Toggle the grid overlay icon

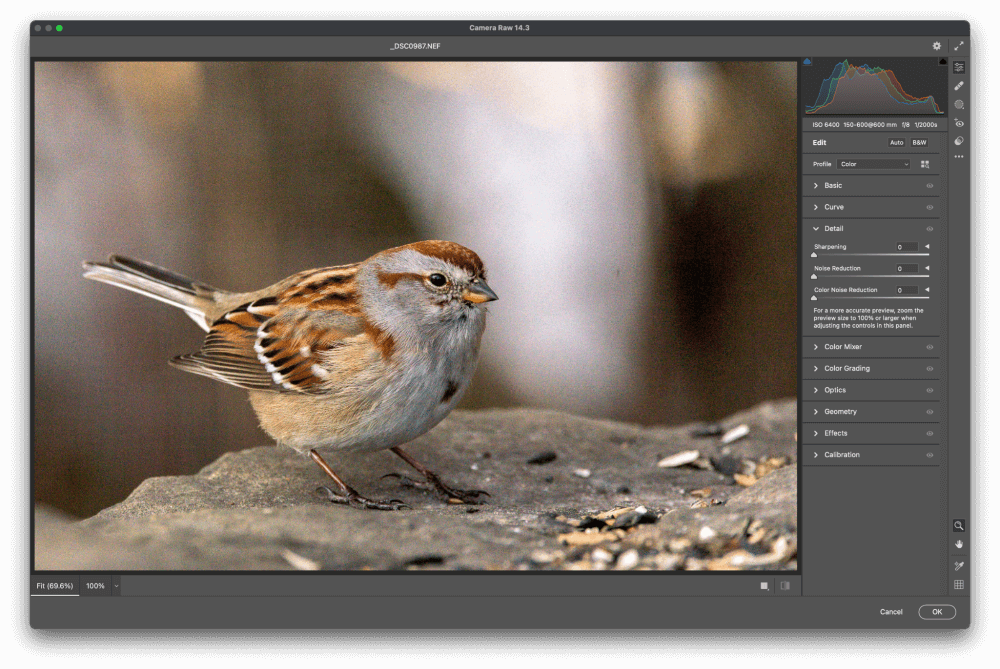click(x=959, y=584)
